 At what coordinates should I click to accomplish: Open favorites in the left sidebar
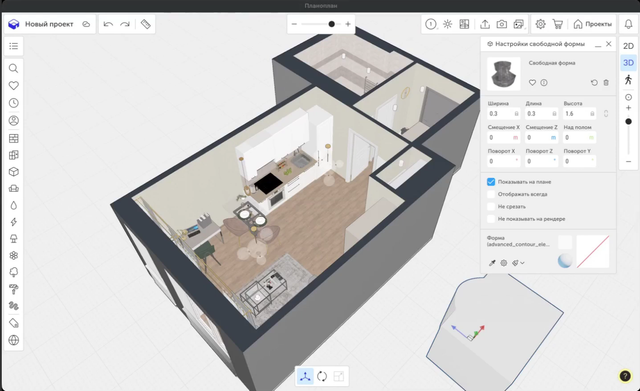coord(13,85)
